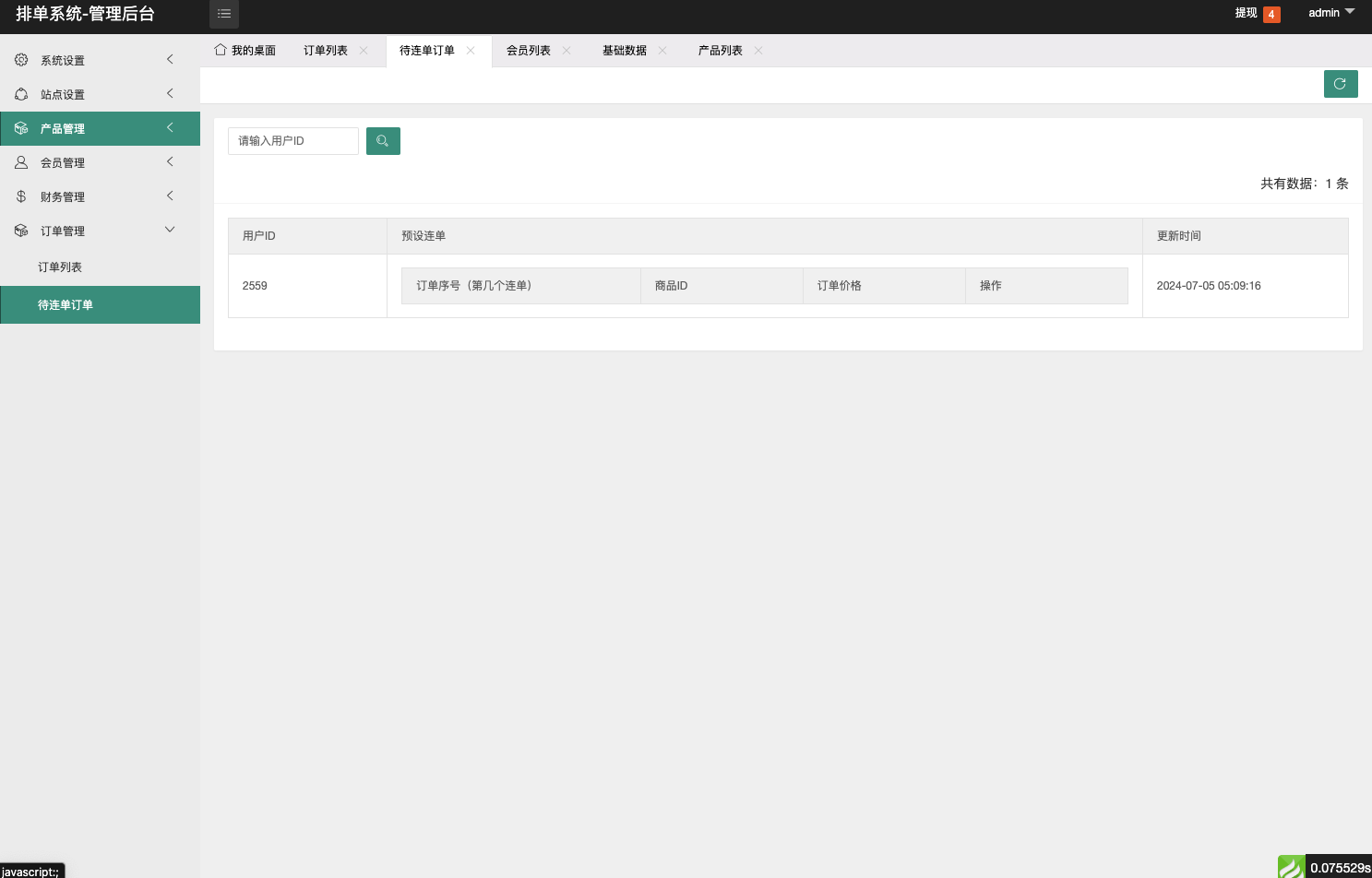
Task: Close the 待连单订单 tab
Action: coord(471,51)
